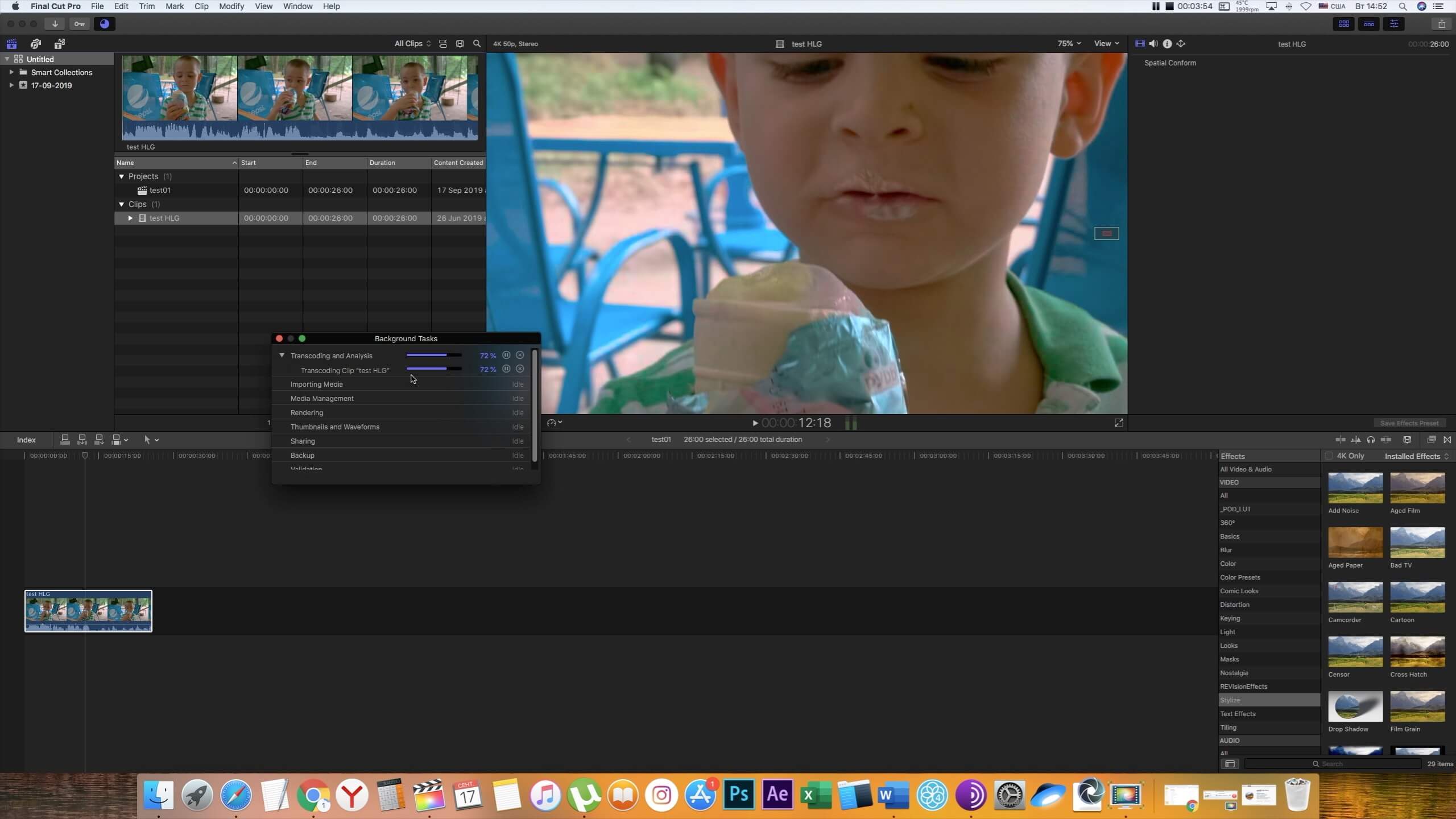Screen dimensions: 1456x819
Task: Click the Share export icon
Action: [1441, 24]
